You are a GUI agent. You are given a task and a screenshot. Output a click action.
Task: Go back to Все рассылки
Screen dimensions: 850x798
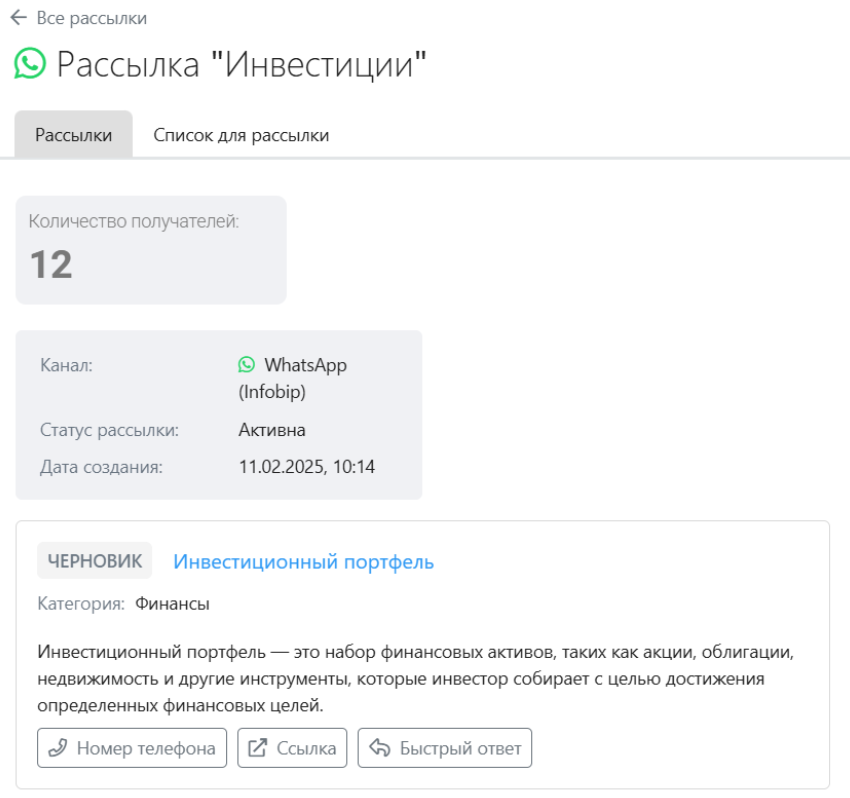[x=92, y=18]
